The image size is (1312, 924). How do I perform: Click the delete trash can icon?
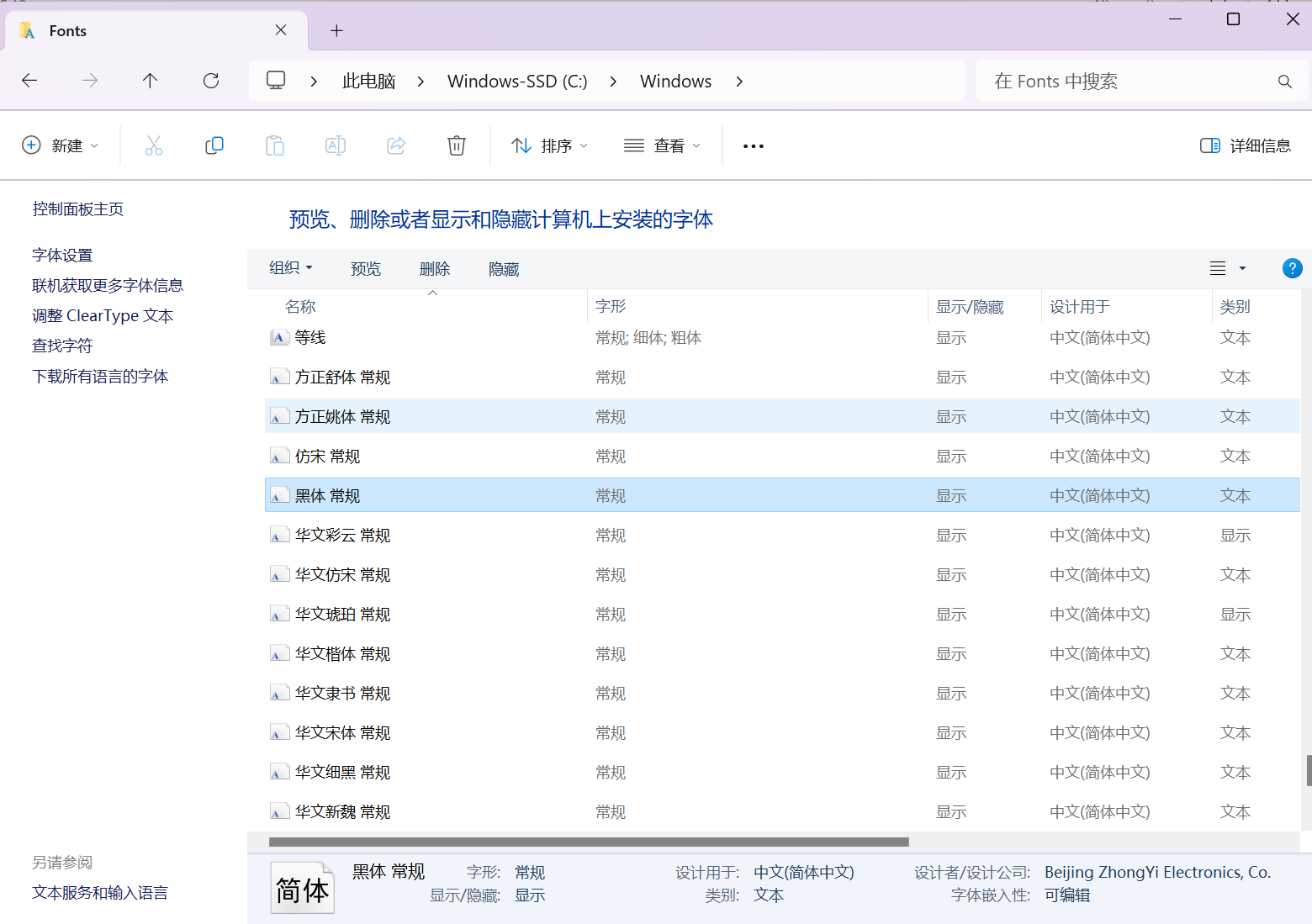pyautogui.click(x=457, y=145)
